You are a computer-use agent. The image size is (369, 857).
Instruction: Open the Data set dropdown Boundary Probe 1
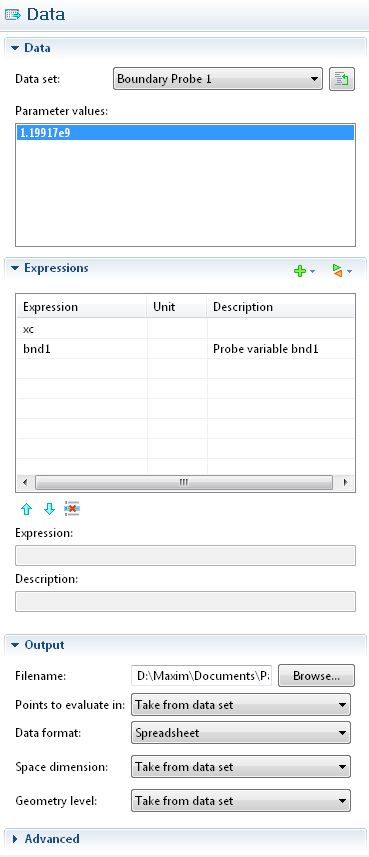tap(218, 79)
